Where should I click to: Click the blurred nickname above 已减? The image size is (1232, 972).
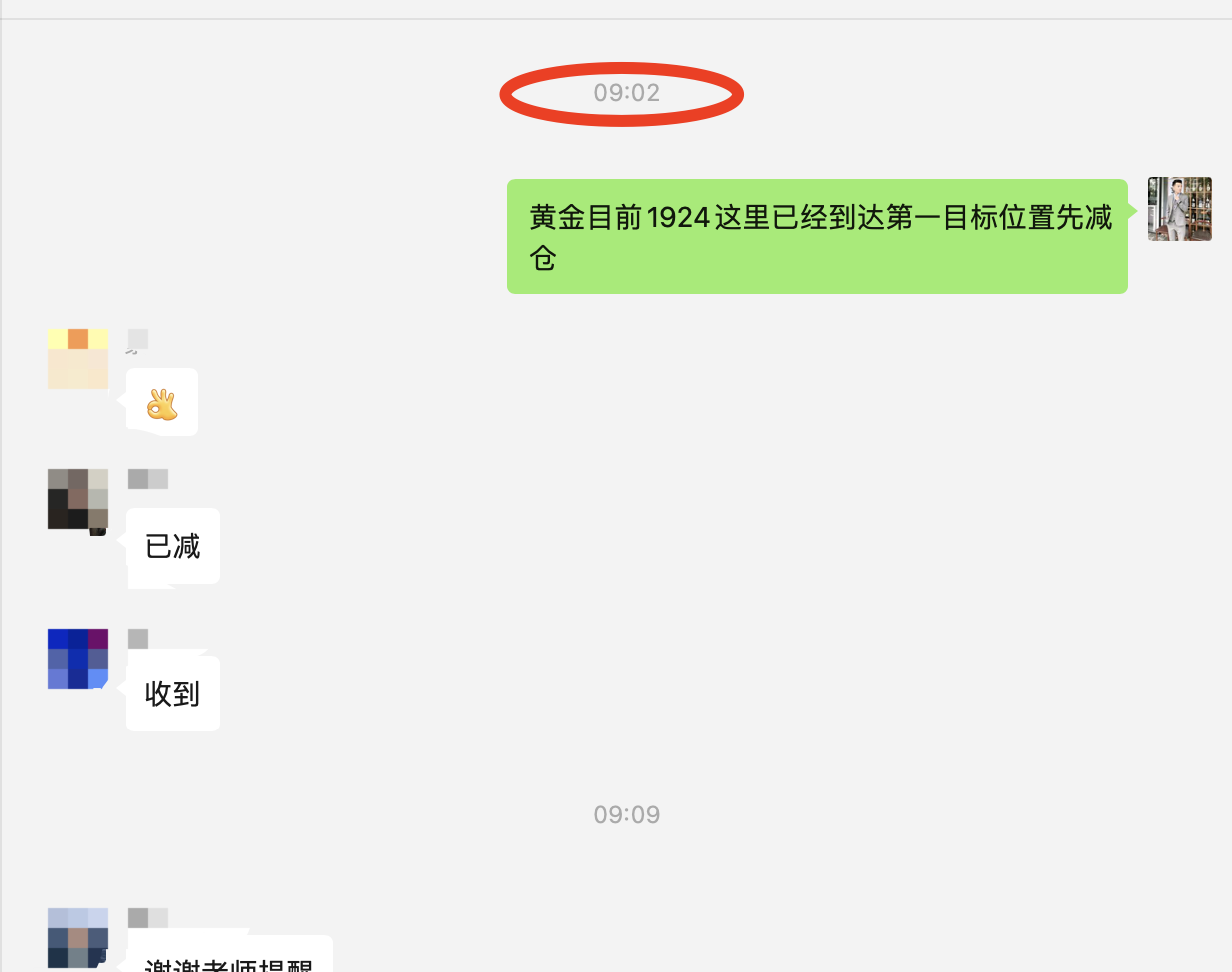point(148,479)
